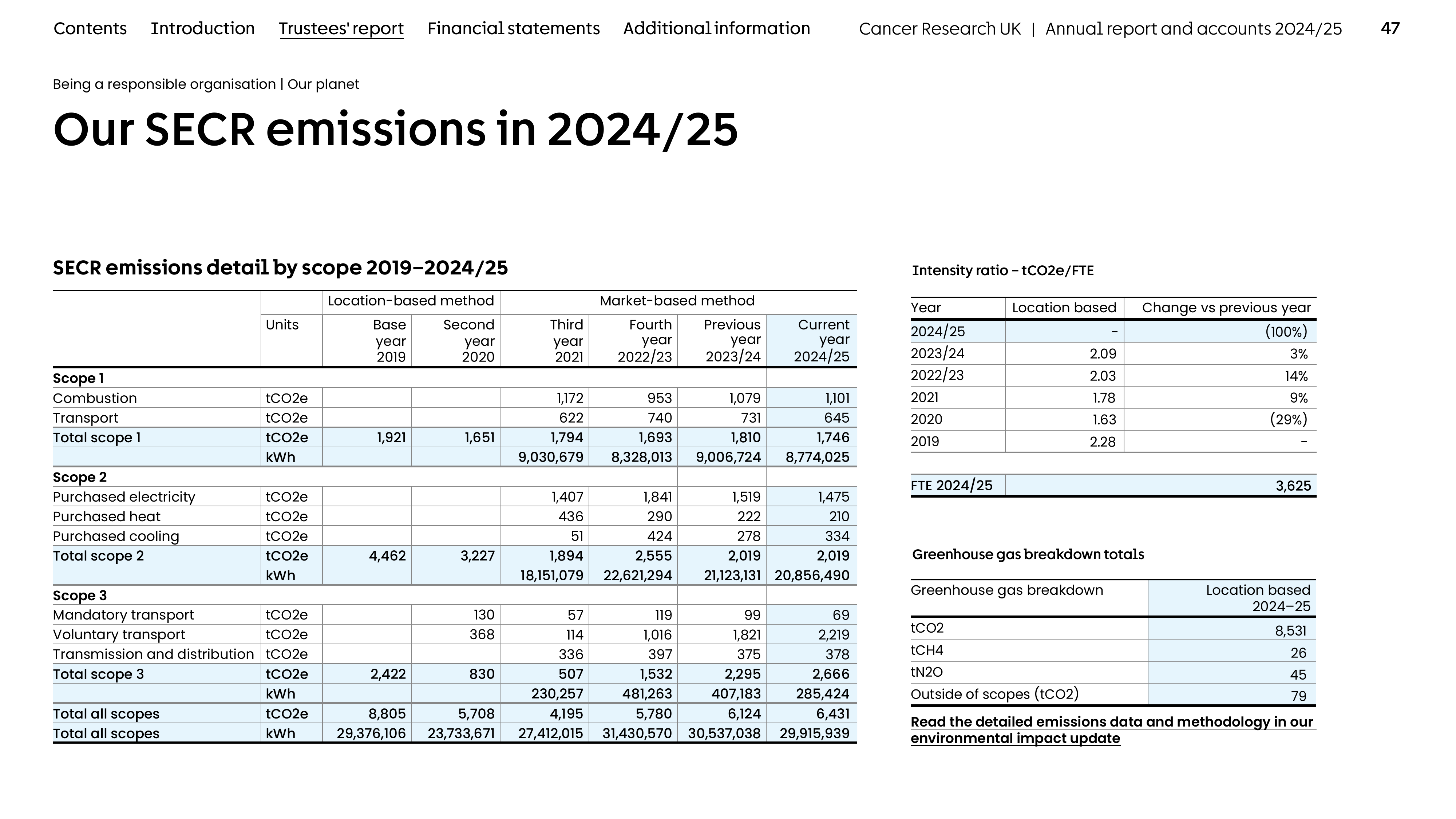This screenshot has height=819, width=1456.
Task: Go to the Introduction section
Action: click(202, 28)
